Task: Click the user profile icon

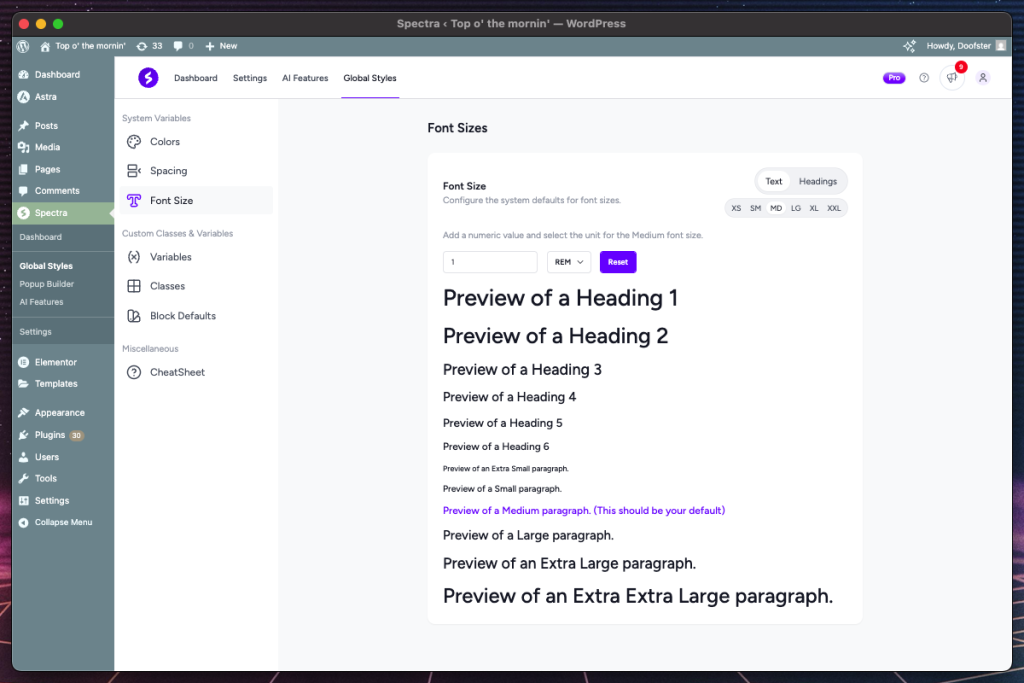Action: tap(983, 78)
